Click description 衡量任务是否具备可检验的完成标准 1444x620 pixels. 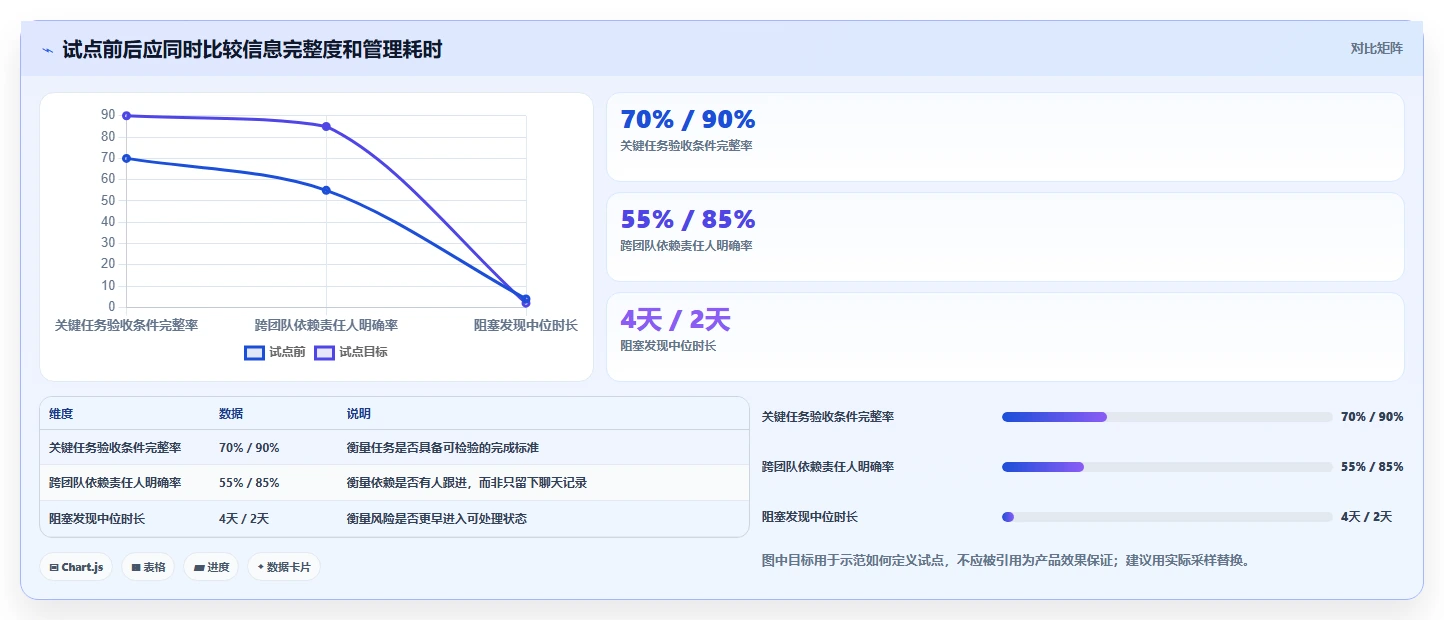pyautogui.click(x=443, y=448)
